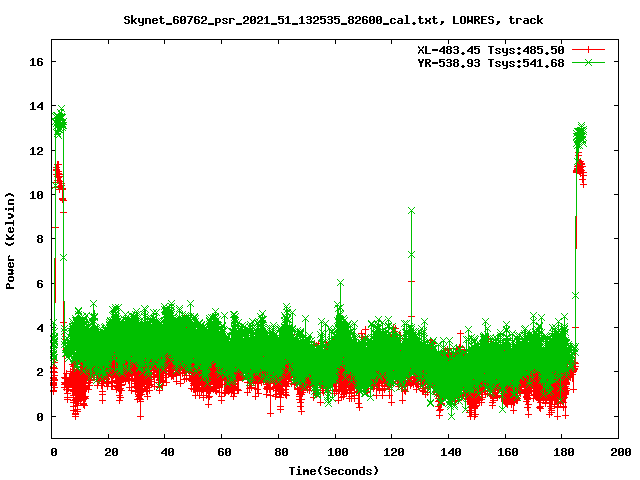Click the y-axis tick label 6
Image resolution: width=640 pixels, height=480 pixels.
[40, 284]
